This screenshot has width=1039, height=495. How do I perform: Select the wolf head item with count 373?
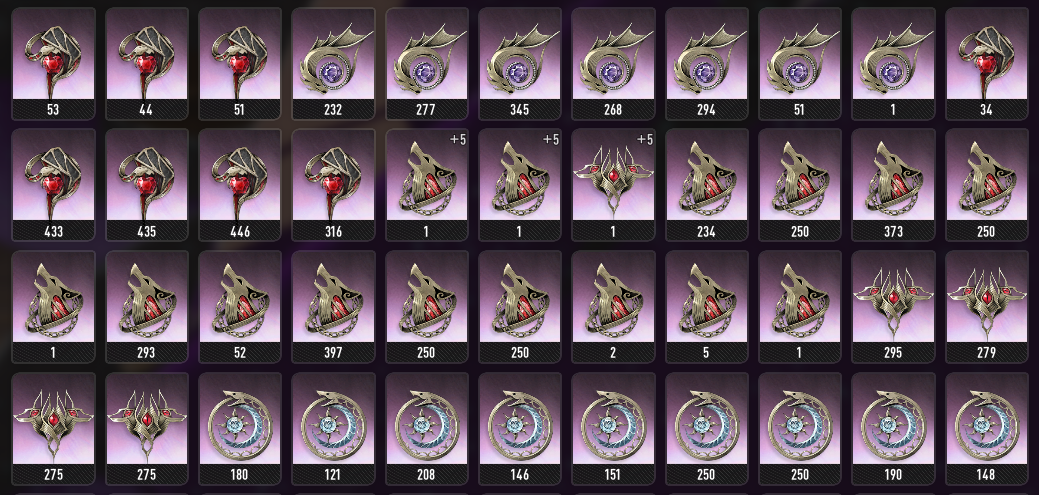coord(893,185)
